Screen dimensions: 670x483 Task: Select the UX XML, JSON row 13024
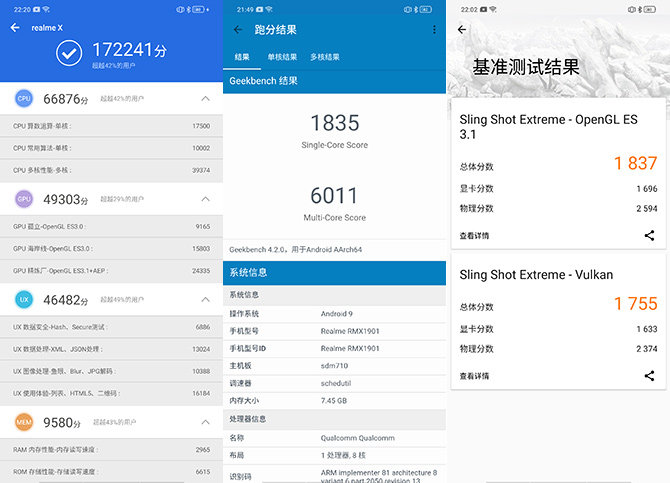click(111, 349)
